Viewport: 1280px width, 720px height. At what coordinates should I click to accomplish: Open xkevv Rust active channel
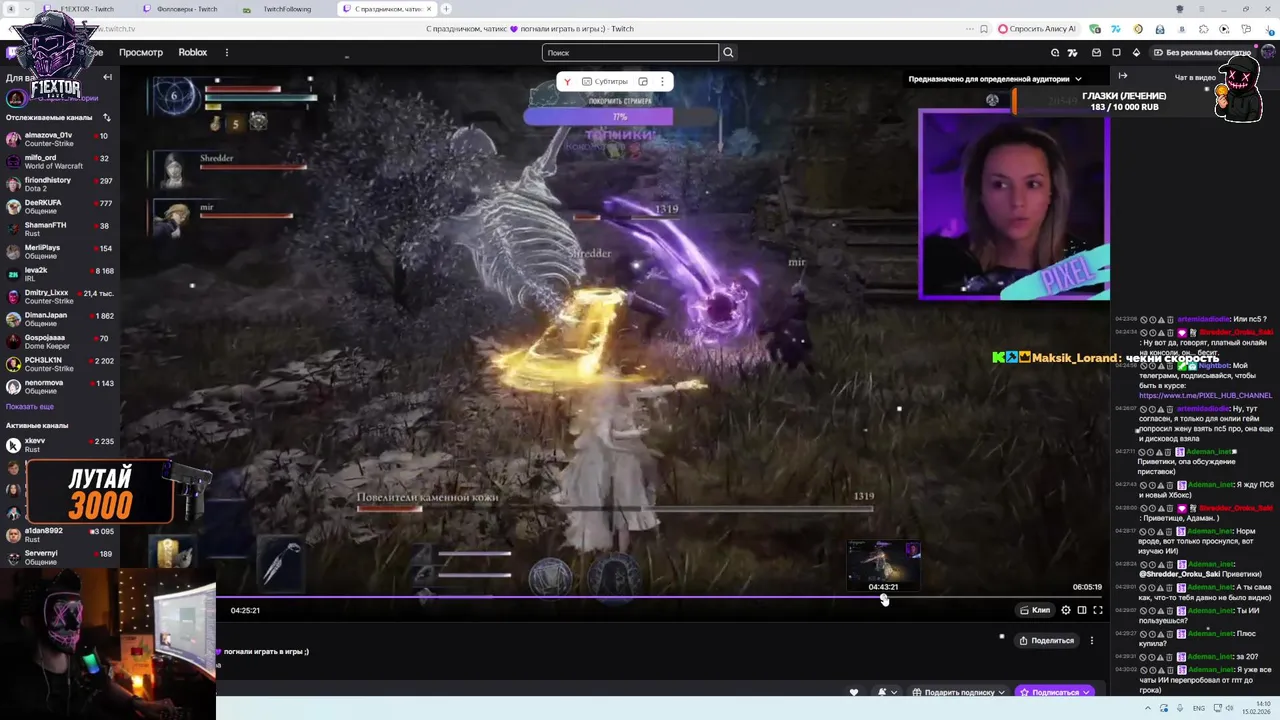60,445
